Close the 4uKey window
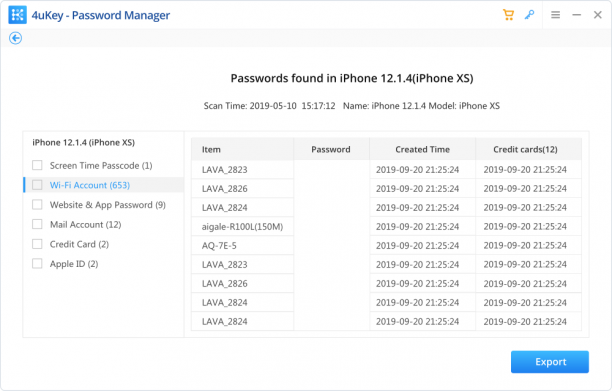 coord(598,15)
